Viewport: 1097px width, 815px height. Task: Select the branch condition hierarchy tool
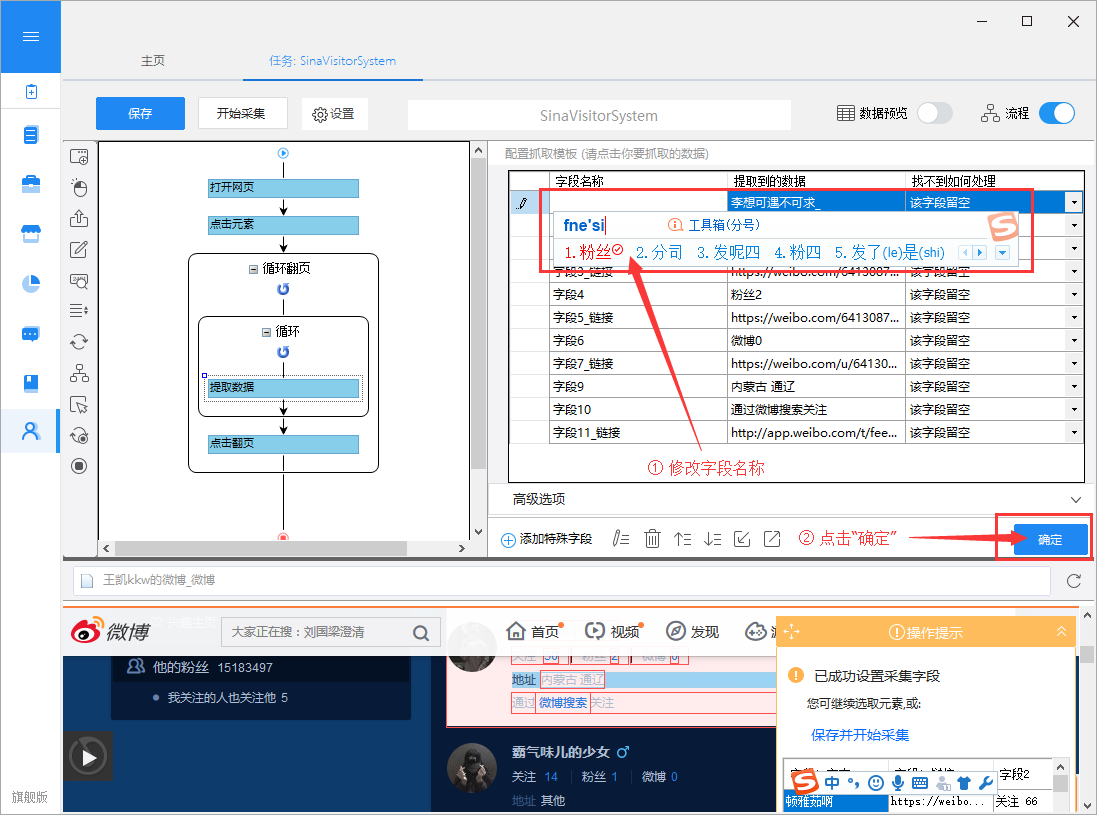coord(79,373)
